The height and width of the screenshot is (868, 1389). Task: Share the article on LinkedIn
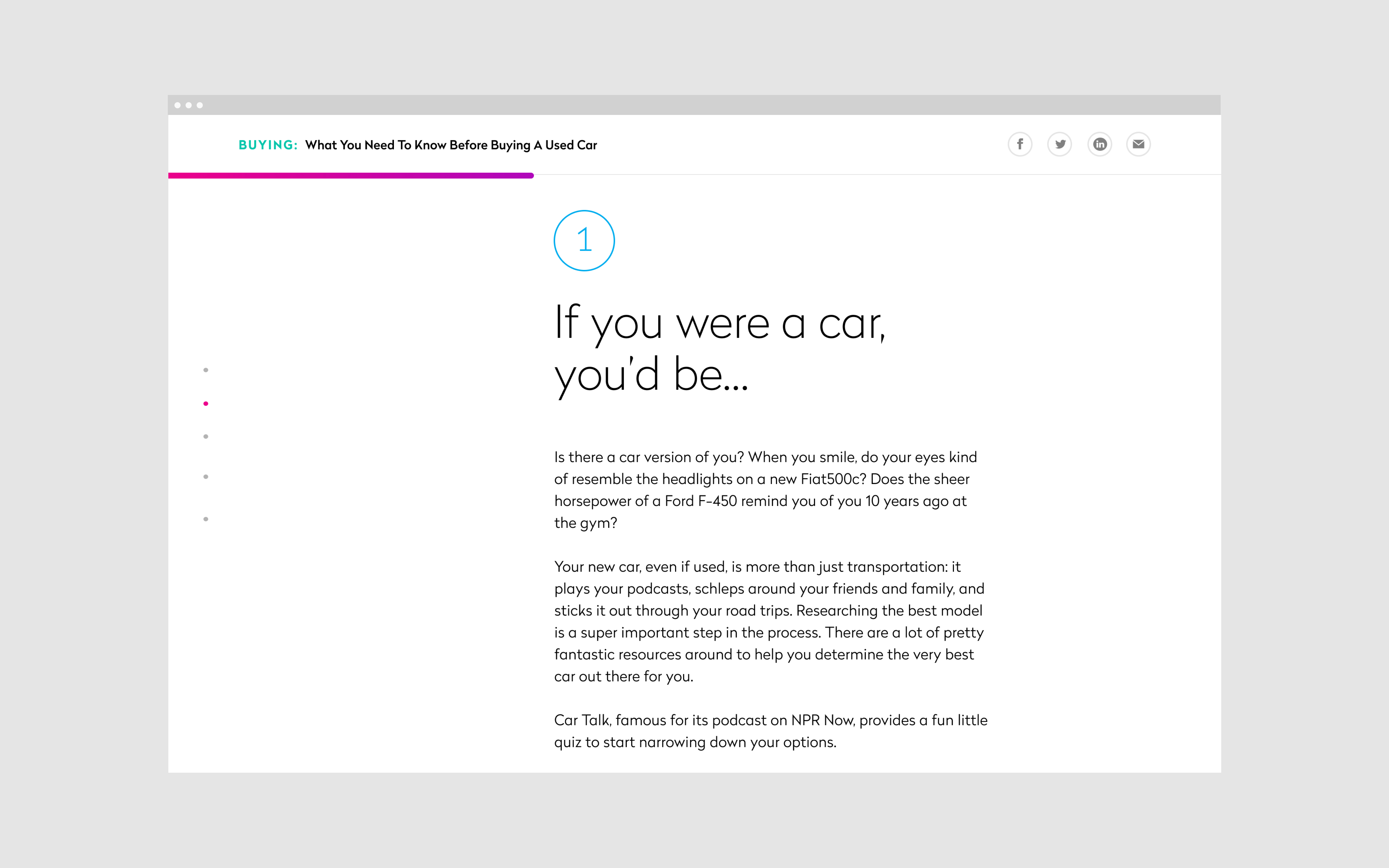1100,144
